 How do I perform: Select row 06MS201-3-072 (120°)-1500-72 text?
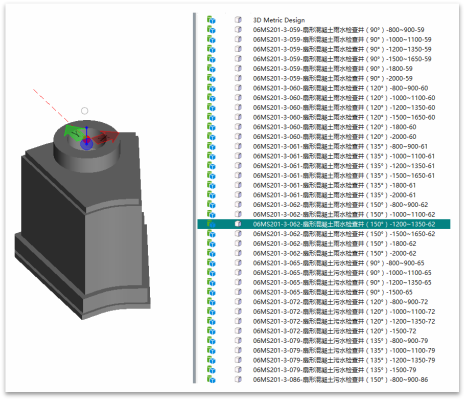coord(335,331)
